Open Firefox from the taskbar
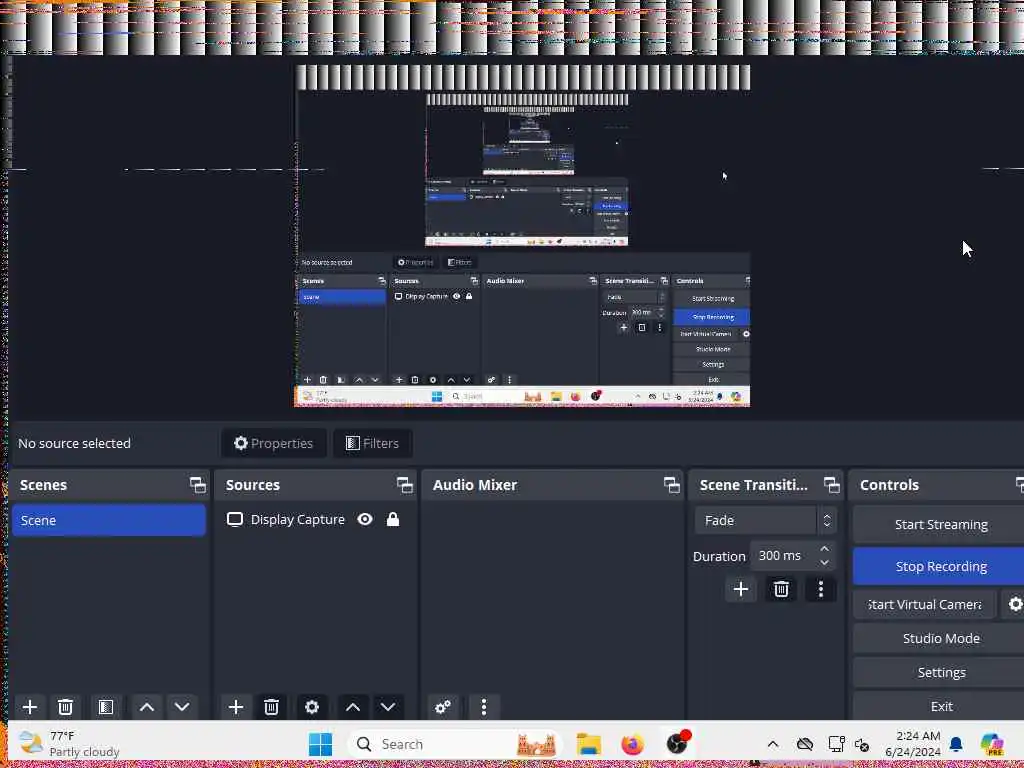The width and height of the screenshot is (1024, 768). click(x=632, y=744)
